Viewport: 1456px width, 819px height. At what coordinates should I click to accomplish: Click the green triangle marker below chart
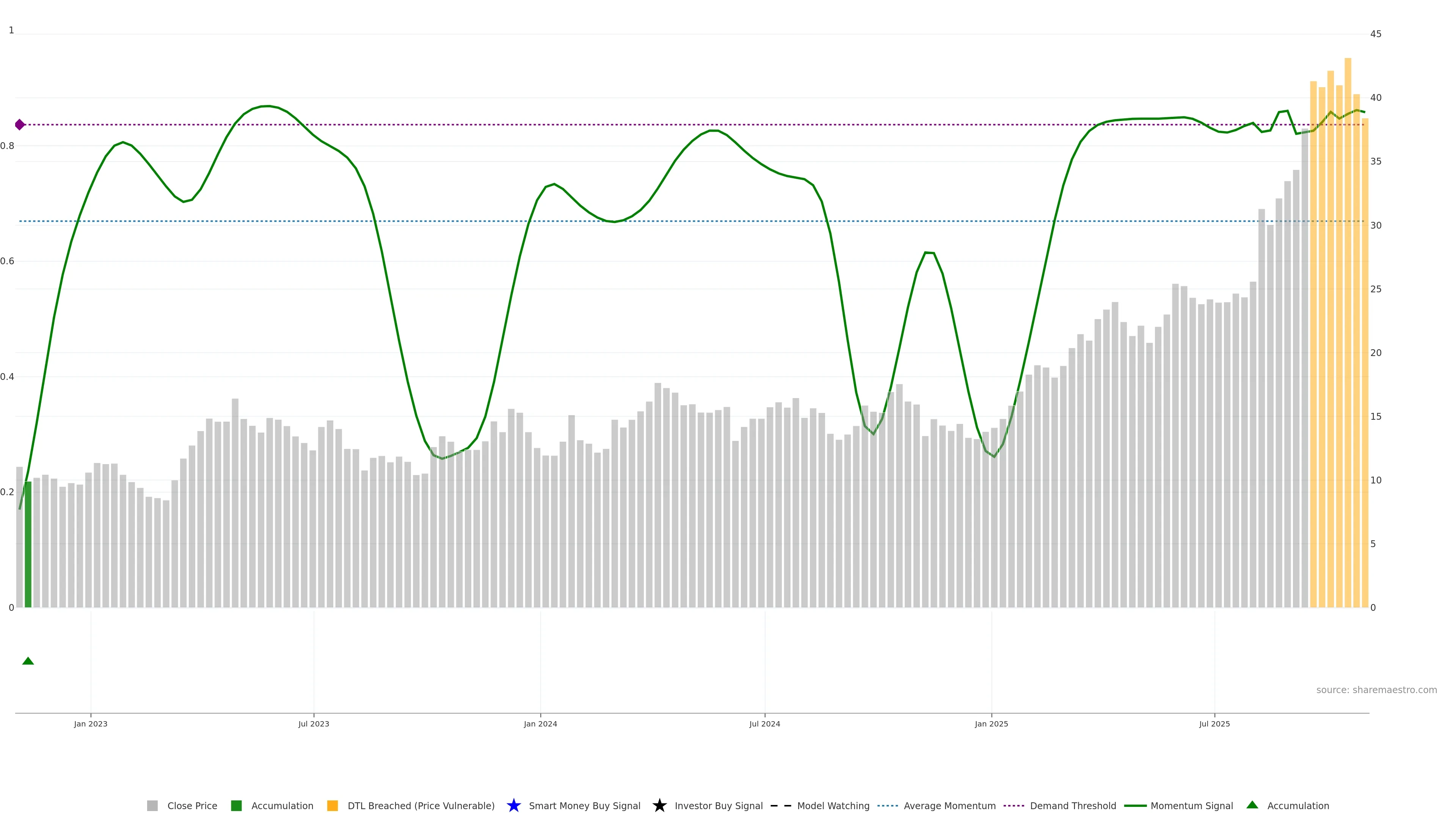click(x=28, y=661)
